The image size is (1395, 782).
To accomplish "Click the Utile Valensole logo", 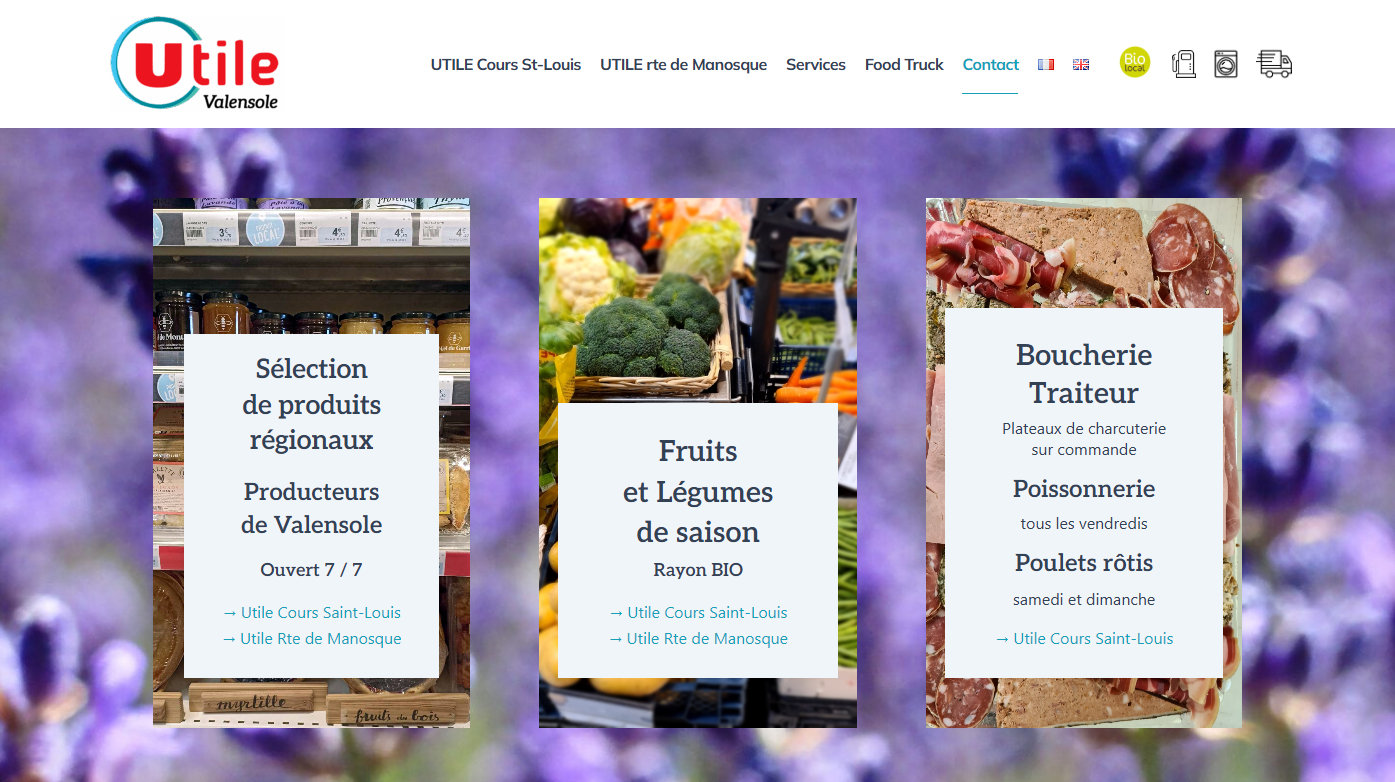I will (x=195, y=63).
